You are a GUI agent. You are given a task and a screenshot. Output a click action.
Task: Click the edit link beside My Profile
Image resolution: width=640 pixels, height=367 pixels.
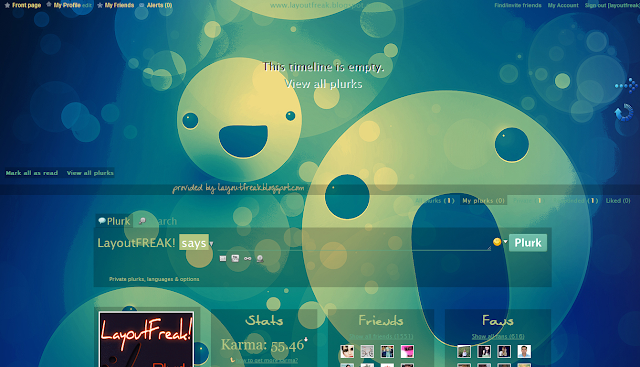(x=87, y=5)
